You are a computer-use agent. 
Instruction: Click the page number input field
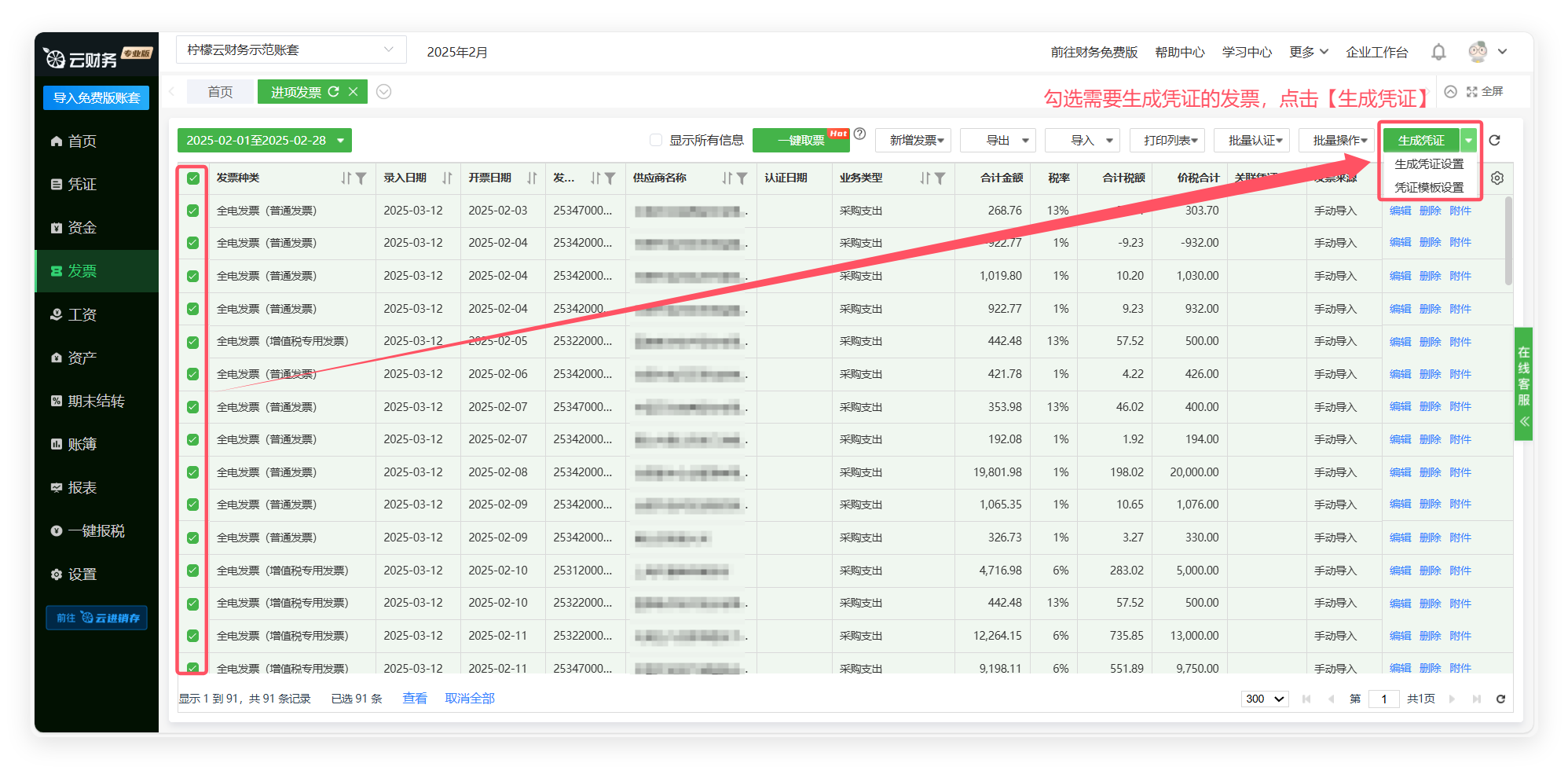[1383, 699]
